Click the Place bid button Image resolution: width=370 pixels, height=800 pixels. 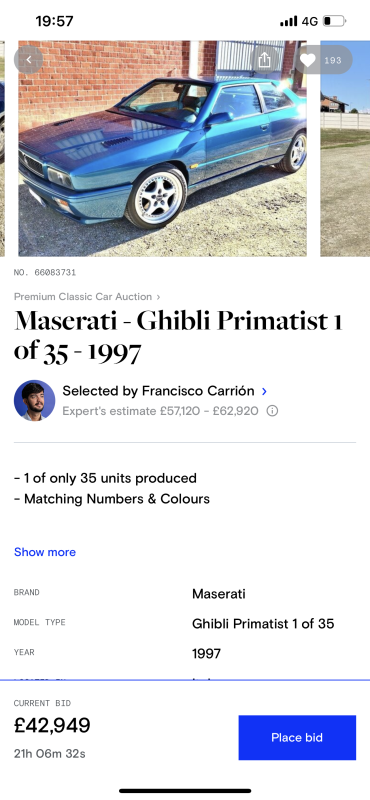297,738
